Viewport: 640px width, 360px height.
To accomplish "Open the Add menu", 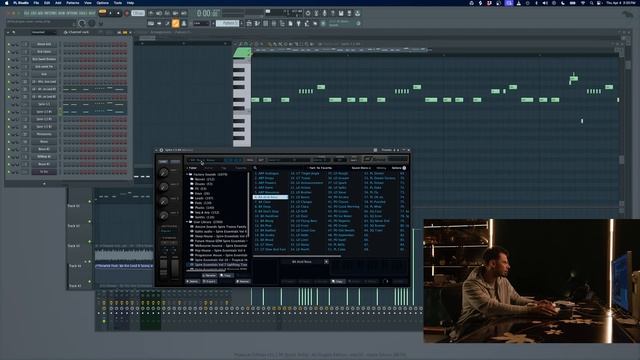I will point(58,3).
